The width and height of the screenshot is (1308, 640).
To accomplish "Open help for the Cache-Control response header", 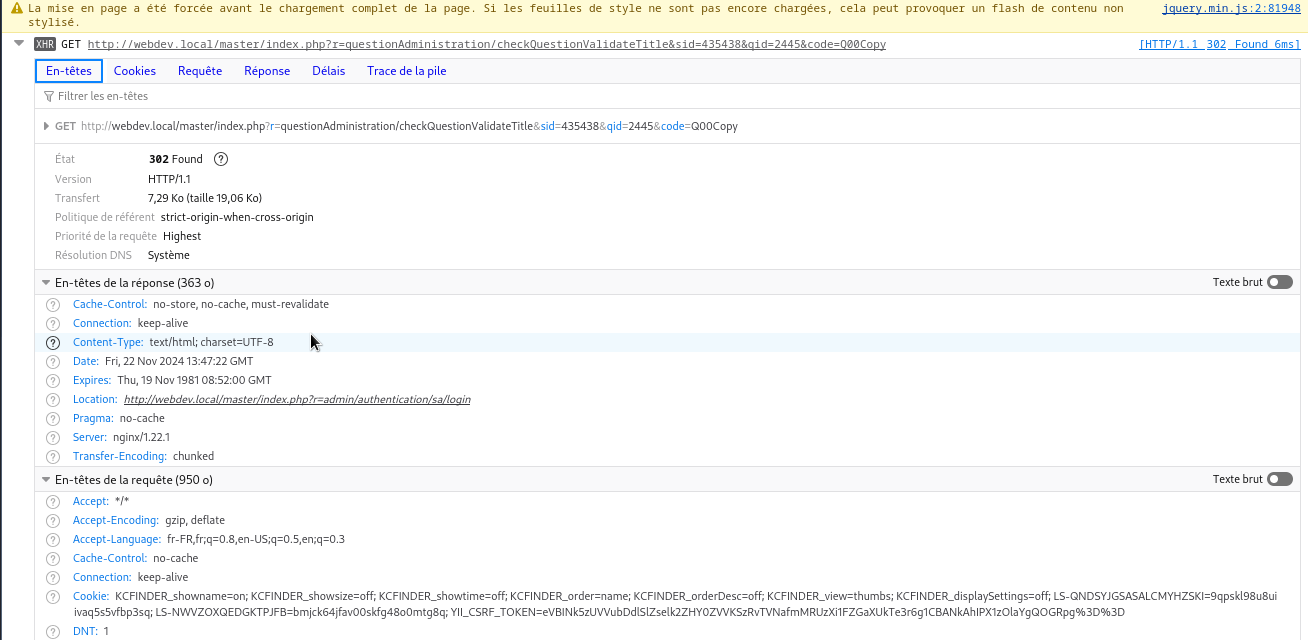I will (53, 304).
